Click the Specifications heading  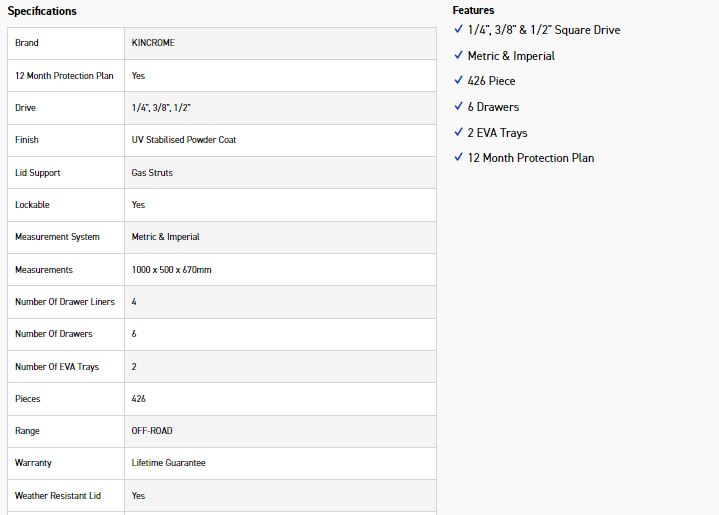pyautogui.click(x=42, y=11)
